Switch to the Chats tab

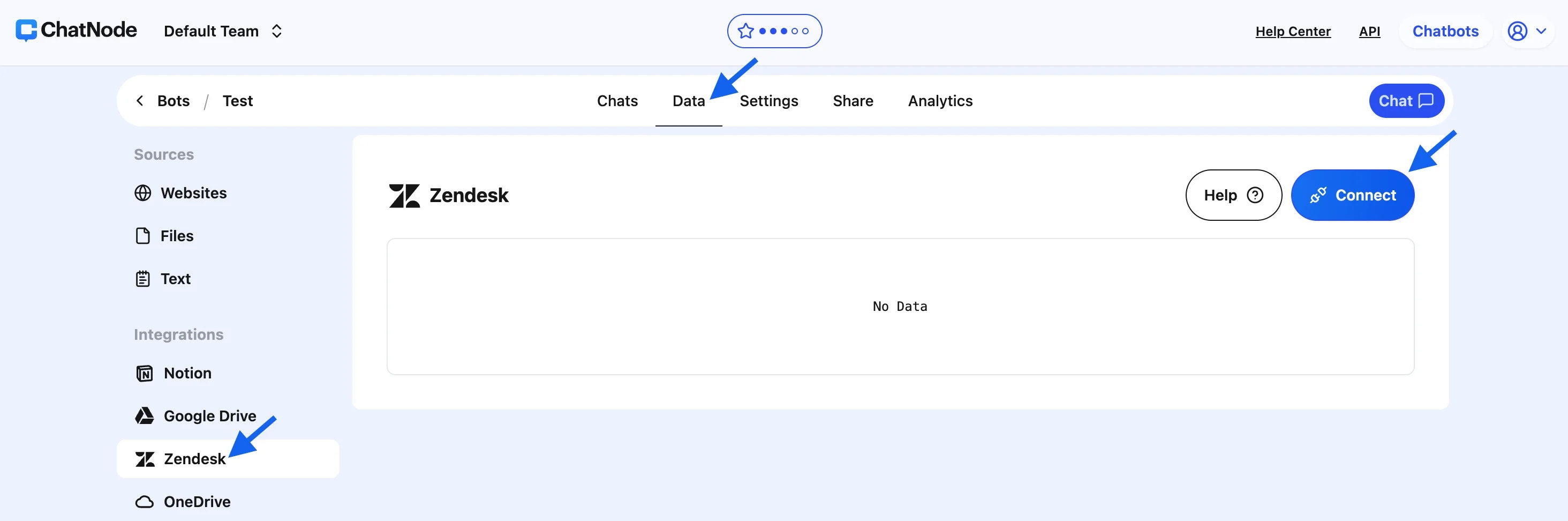(x=617, y=101)
